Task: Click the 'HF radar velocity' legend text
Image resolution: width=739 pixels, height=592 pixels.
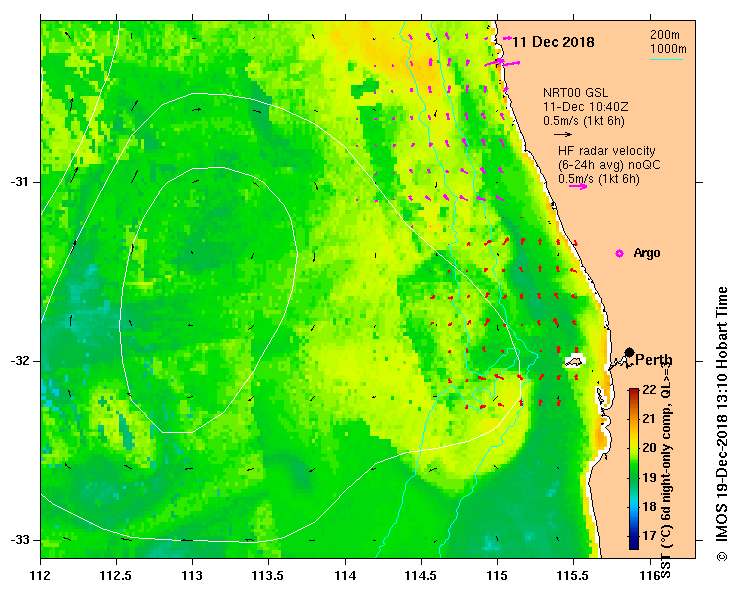Action: point(607,151)
